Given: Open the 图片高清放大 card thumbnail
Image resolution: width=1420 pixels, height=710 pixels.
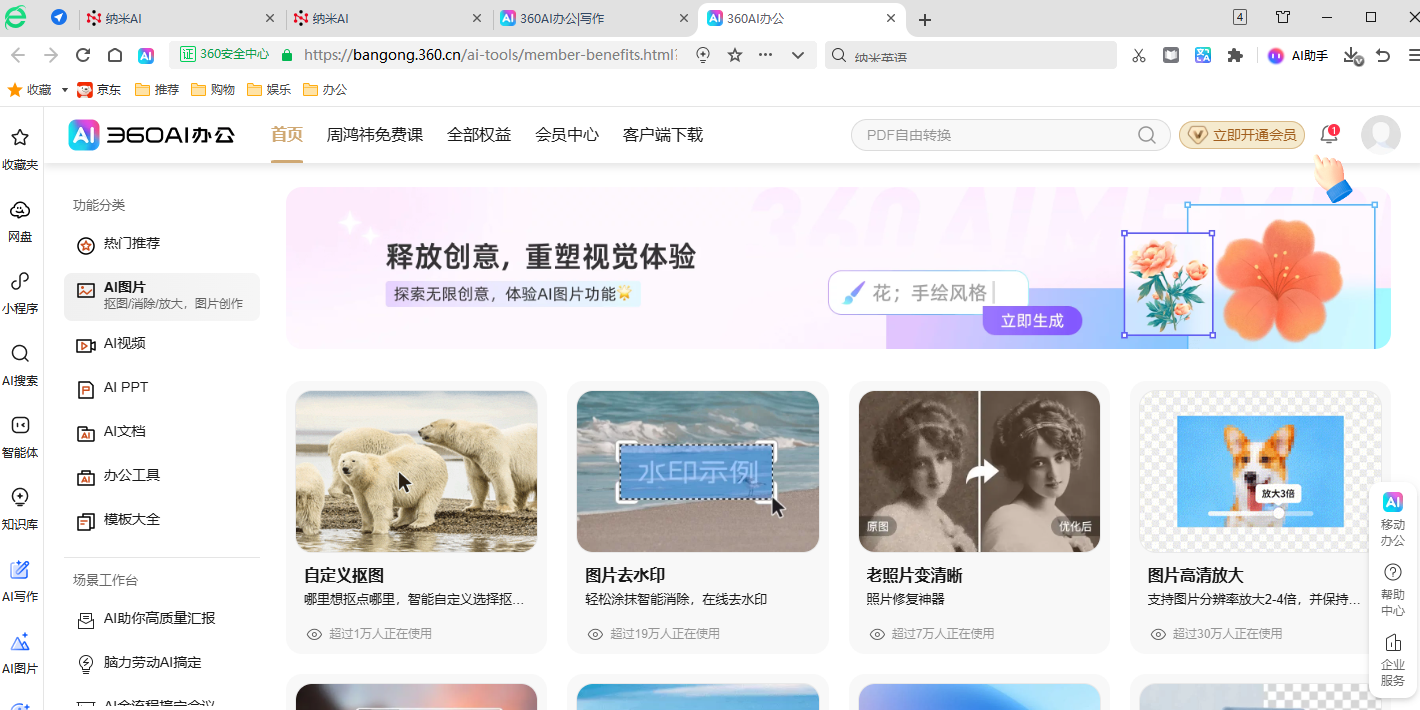Looking at the screenshot, I should coord(1260,471).
